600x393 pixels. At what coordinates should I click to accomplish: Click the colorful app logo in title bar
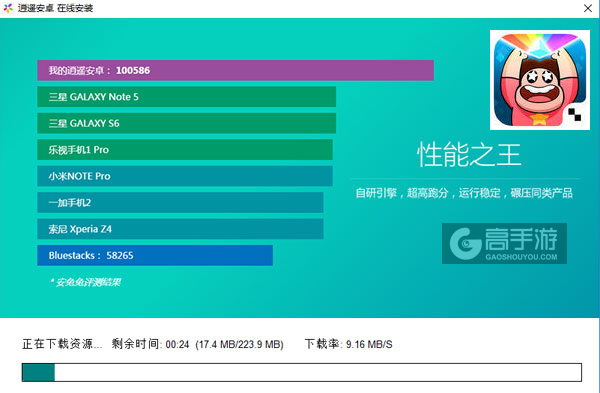[8, 8]
